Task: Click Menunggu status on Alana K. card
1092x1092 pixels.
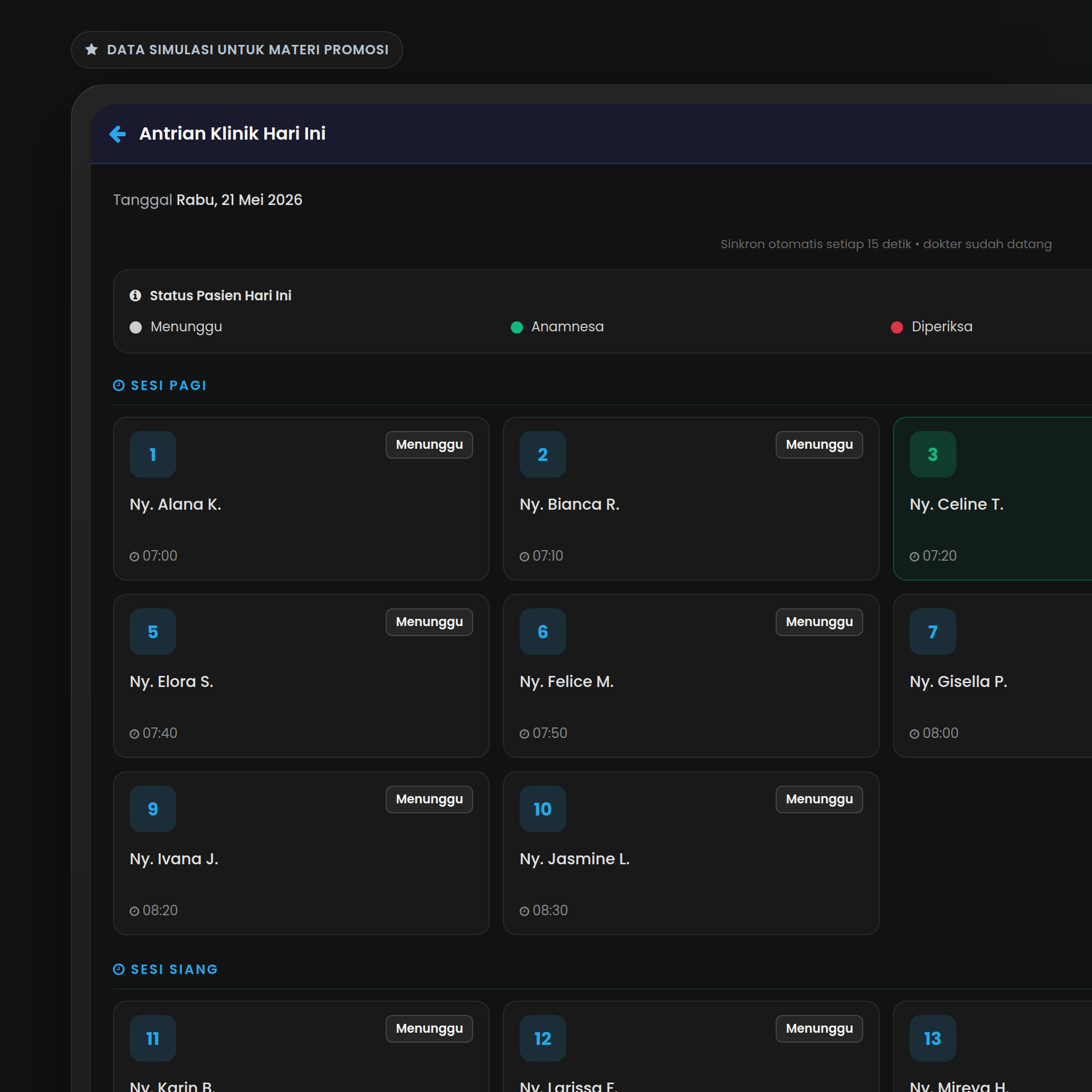Action: coord(429,445)
